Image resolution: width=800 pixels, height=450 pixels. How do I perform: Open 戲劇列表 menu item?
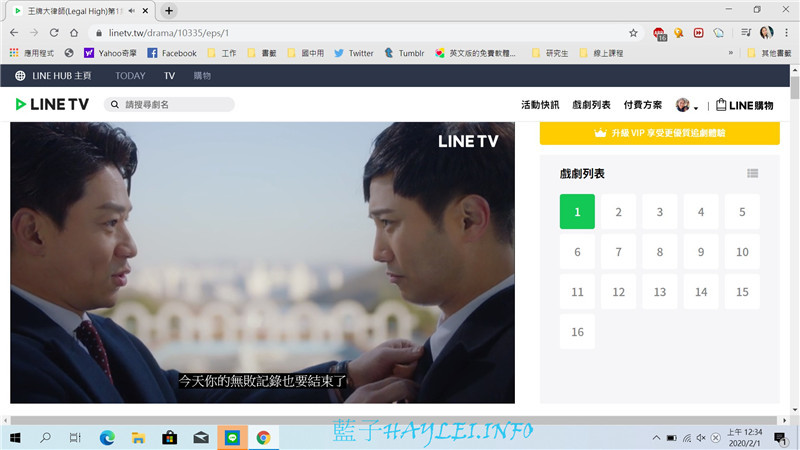(x=591, y=105)
